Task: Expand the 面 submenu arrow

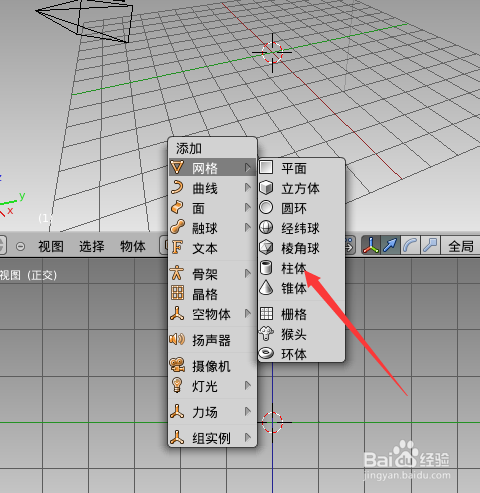Action: 248,208
